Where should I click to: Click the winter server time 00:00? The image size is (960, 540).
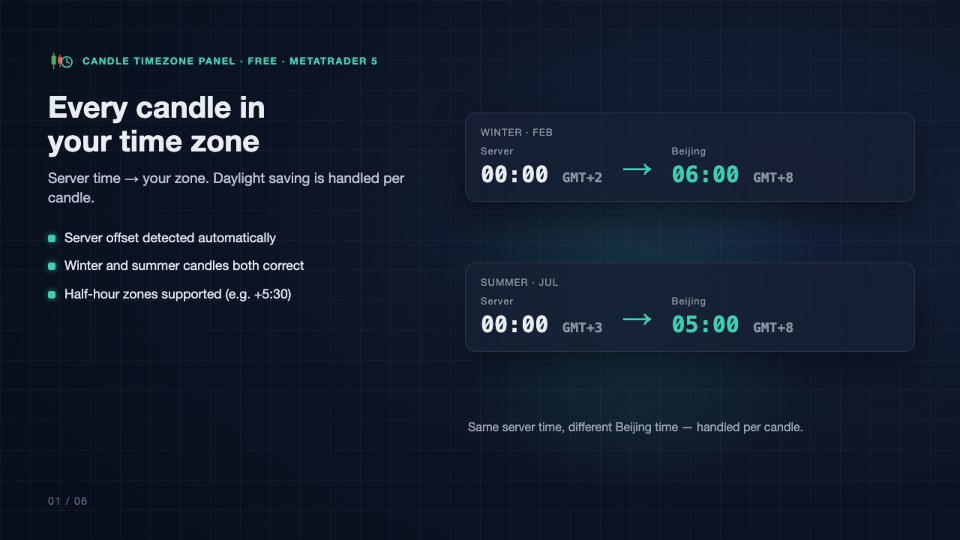tap(514, 175)
